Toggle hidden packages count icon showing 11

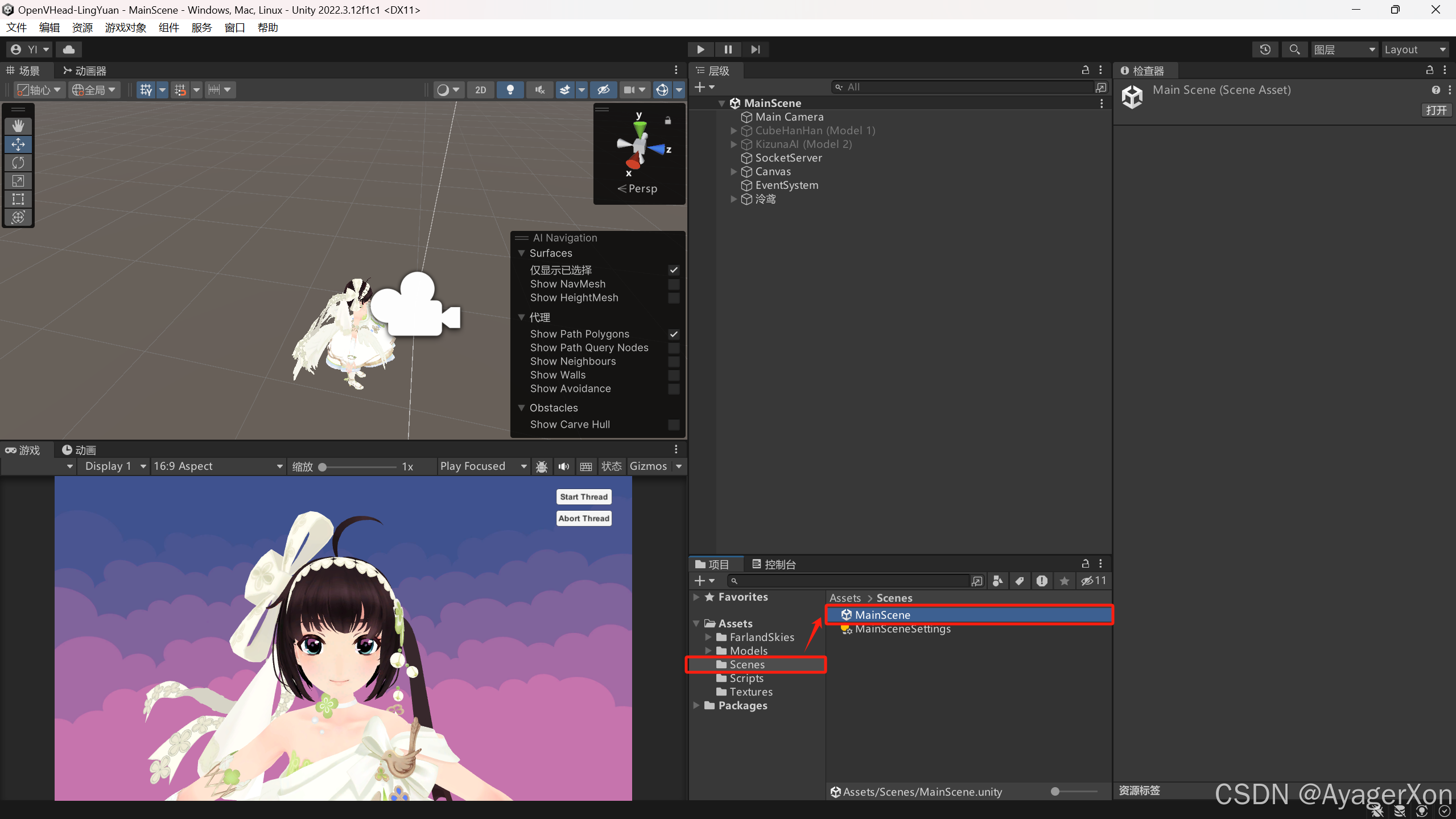tap(1094, 581)
